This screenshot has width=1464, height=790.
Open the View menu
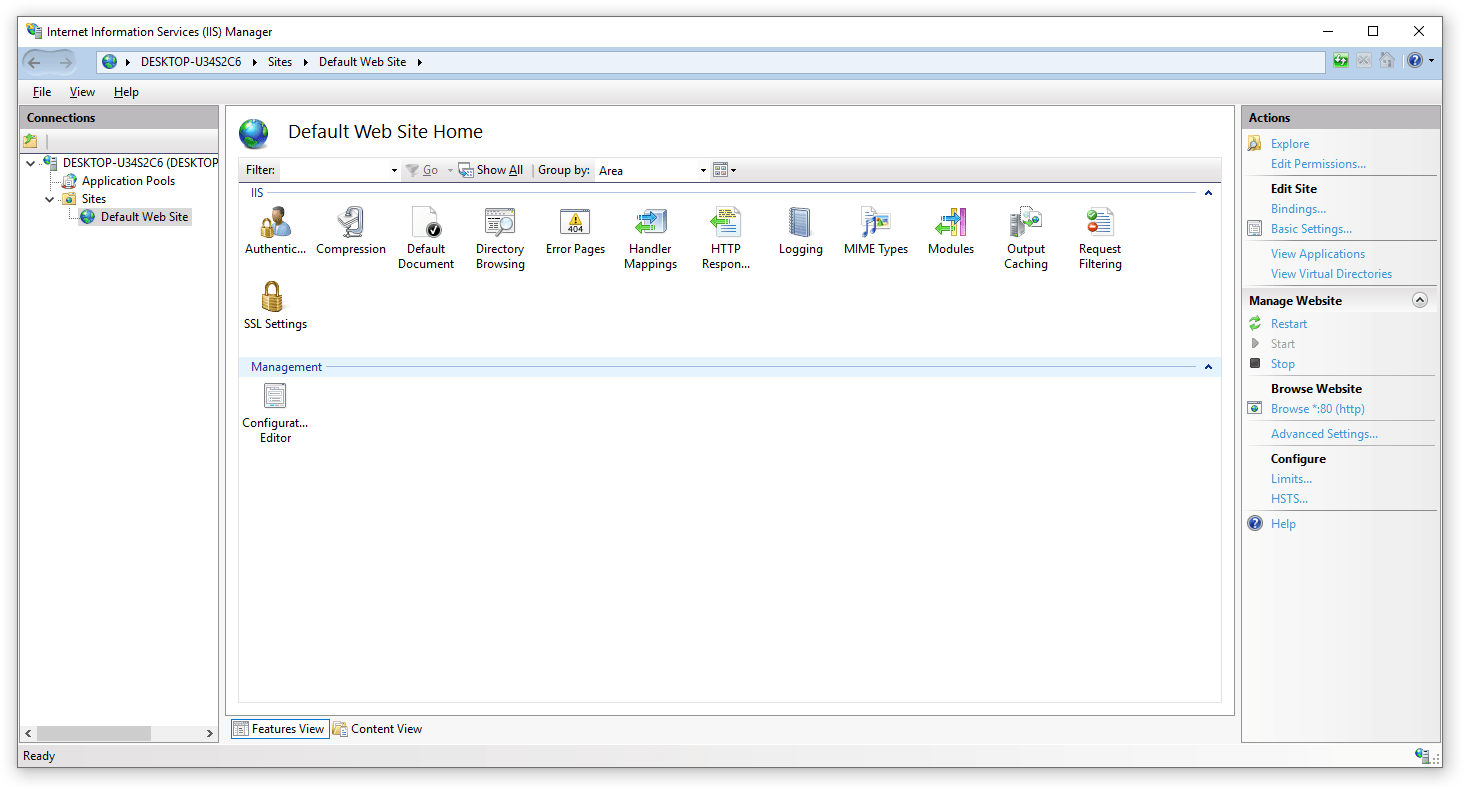click(82, 92)
